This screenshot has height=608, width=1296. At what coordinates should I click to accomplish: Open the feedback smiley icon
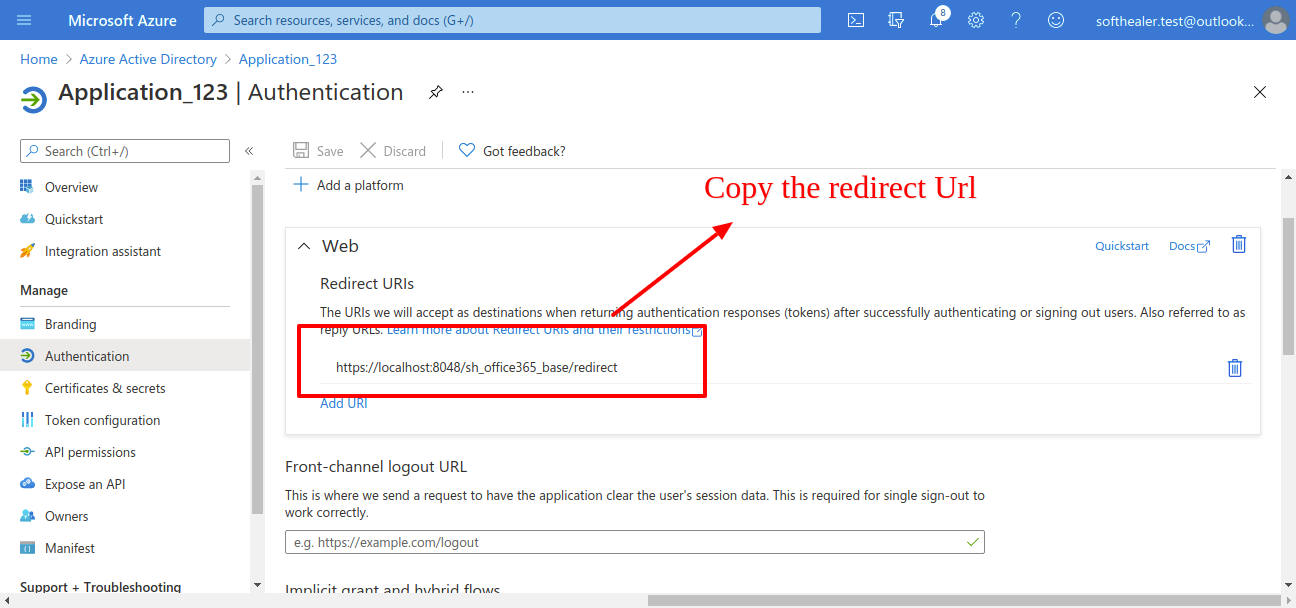[1056, 20]
